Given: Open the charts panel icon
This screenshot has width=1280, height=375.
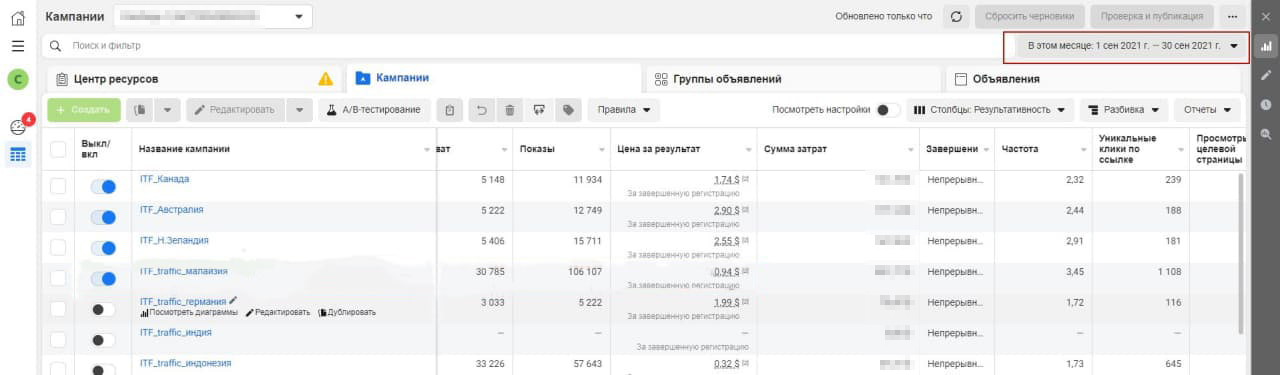Looking at the screenshot, I should [1266, 46].
